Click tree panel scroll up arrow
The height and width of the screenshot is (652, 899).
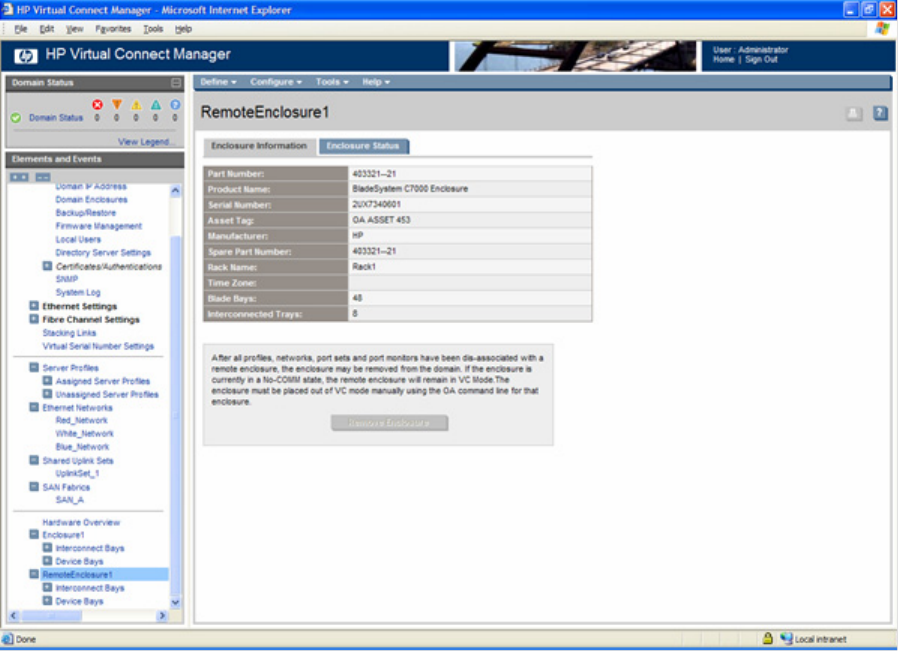point(175,190)
